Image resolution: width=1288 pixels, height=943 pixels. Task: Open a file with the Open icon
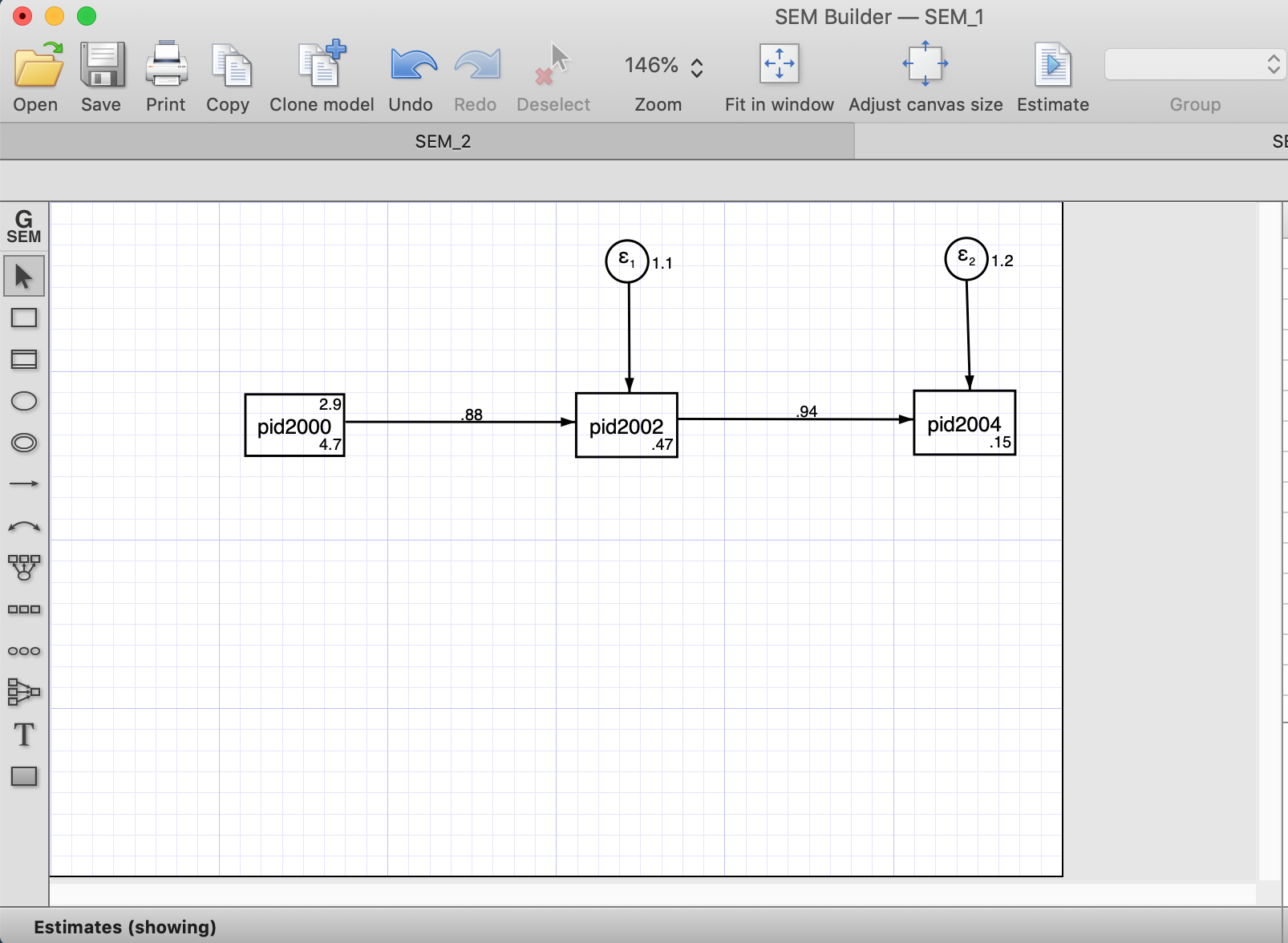coord(38,64)
